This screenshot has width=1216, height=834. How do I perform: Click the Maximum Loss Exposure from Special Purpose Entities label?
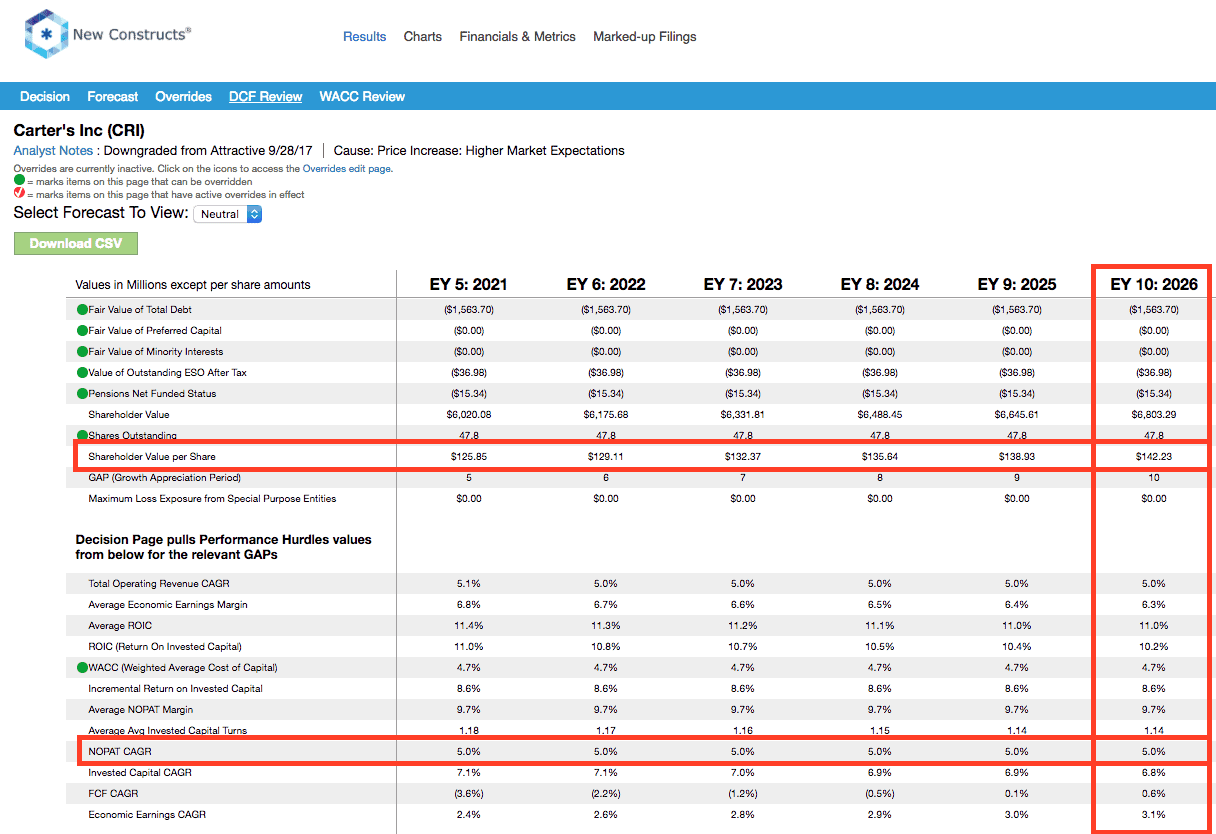point(212,499)
